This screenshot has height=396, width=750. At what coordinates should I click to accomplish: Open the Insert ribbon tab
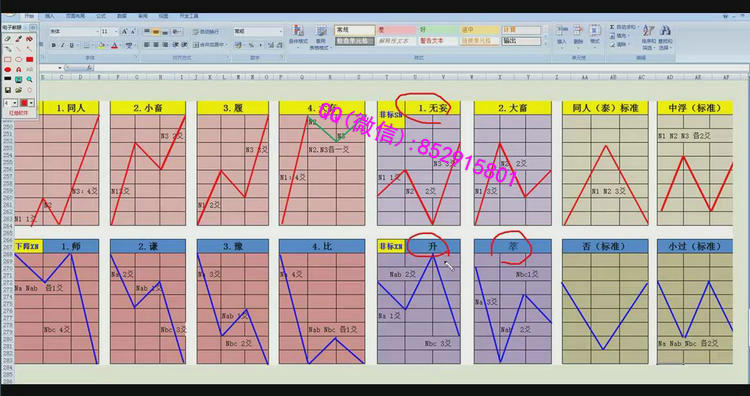50,16
